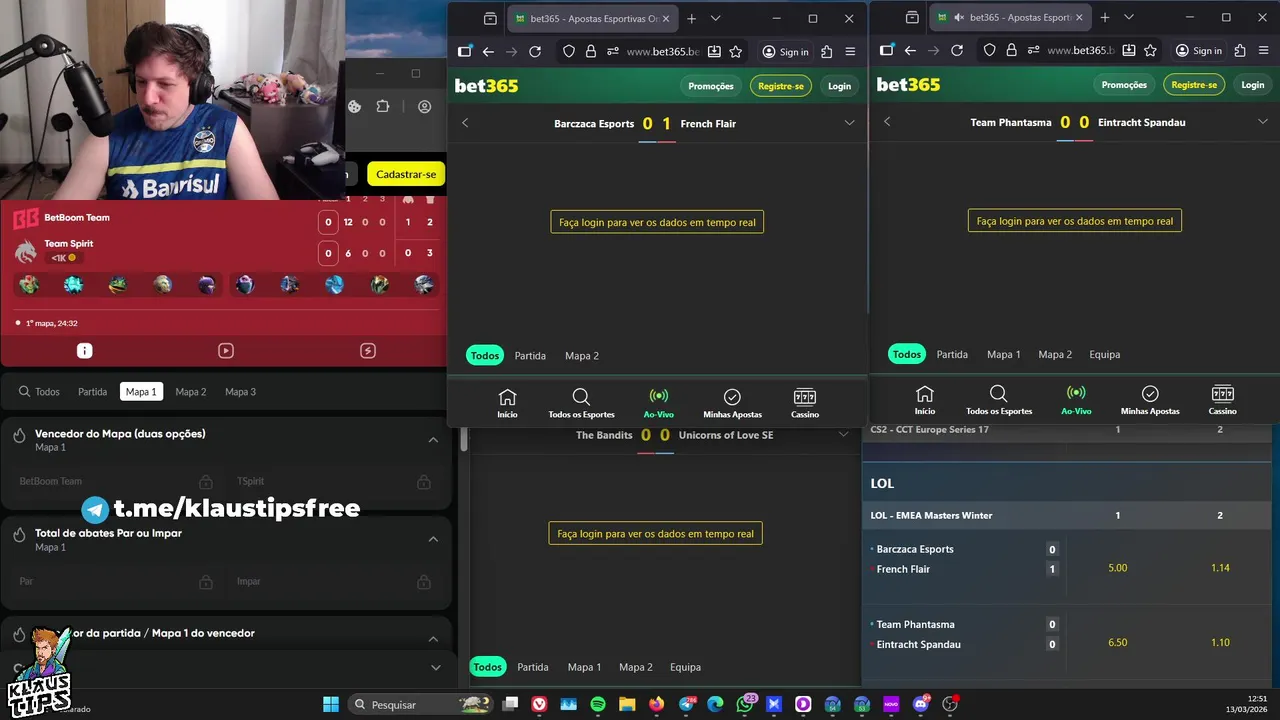Screen dimensions: 1280x720
Task: Click the padlock site-info icon in the right Firefox window
Action: coord(1012,51)
